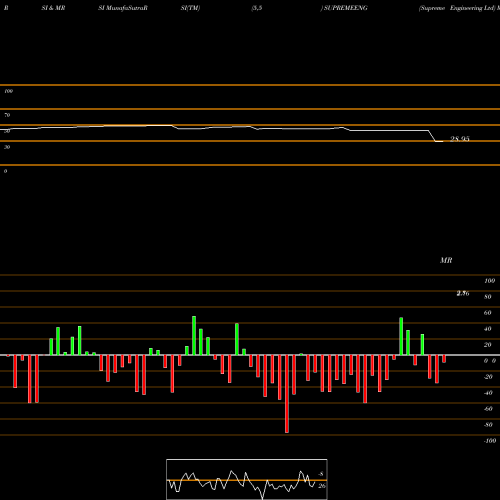This screenshot has height=500, width=500.
Task: Click the 40 label on MR right axis
Action: (x=488, y=329)
